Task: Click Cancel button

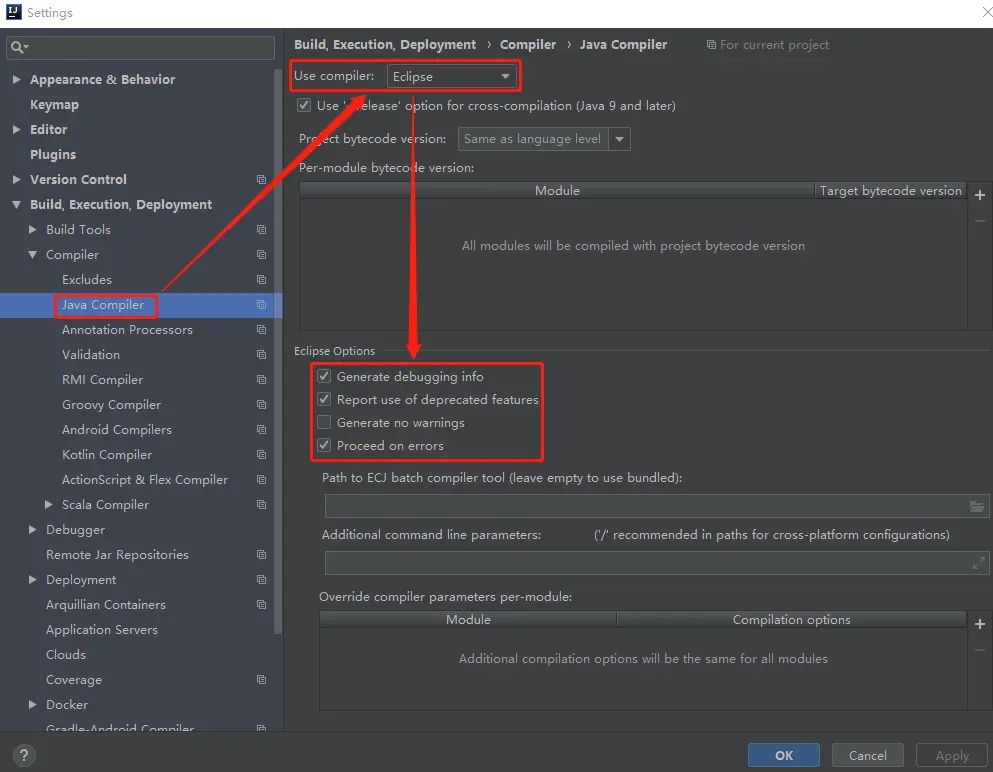Action: coord(868,755)
